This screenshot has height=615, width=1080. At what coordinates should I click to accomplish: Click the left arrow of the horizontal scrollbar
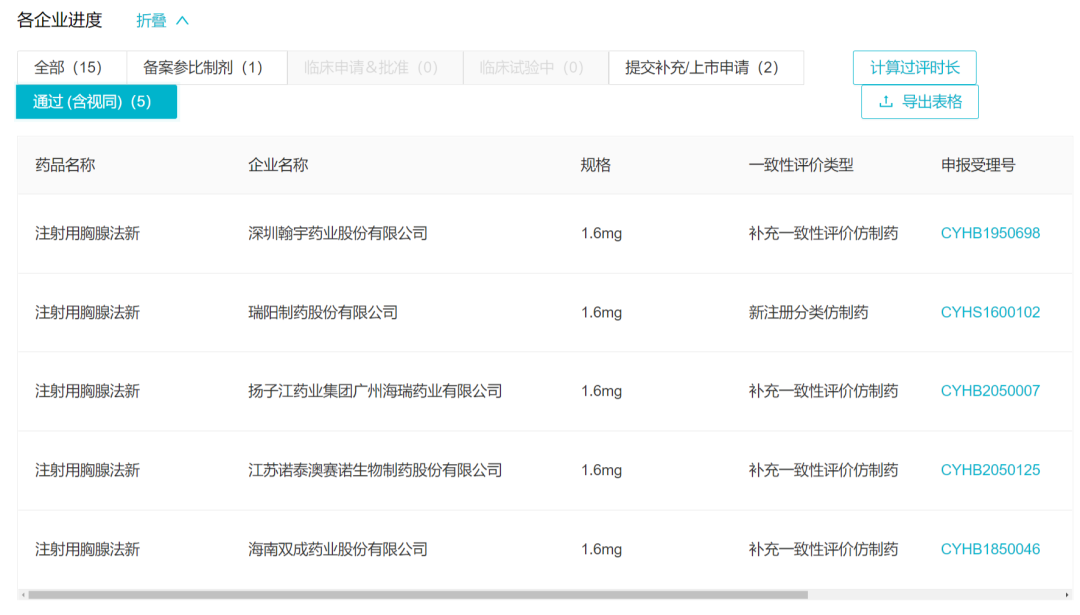(x=23, y=595)
